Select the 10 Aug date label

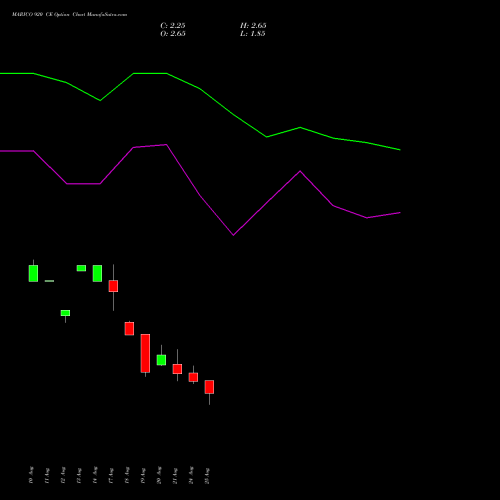click(31, 475)
